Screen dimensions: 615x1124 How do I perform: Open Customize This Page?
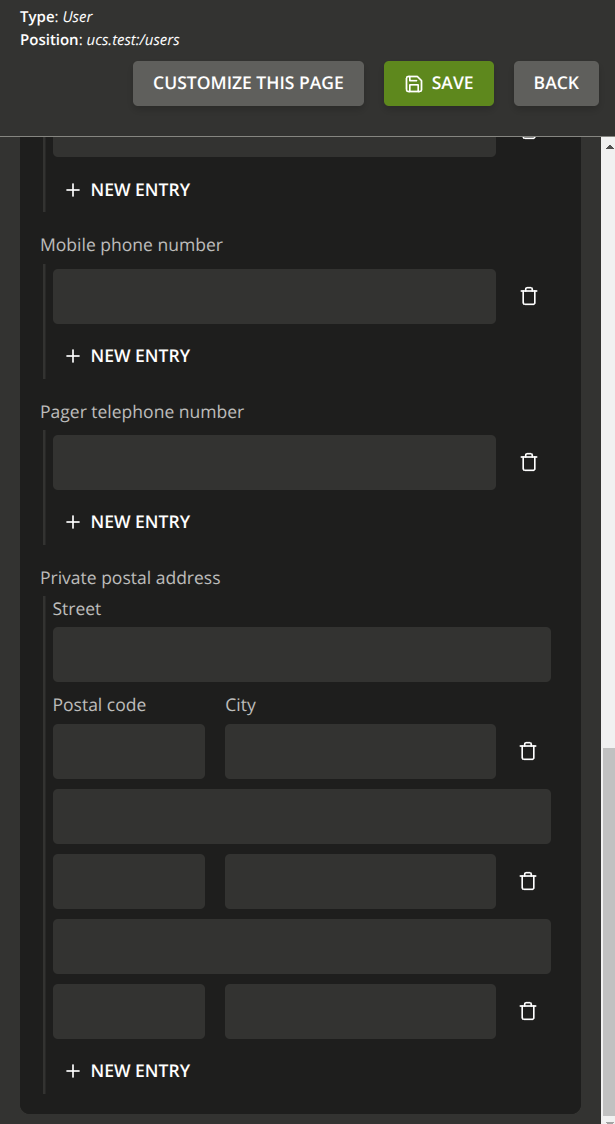pos(248,83)
